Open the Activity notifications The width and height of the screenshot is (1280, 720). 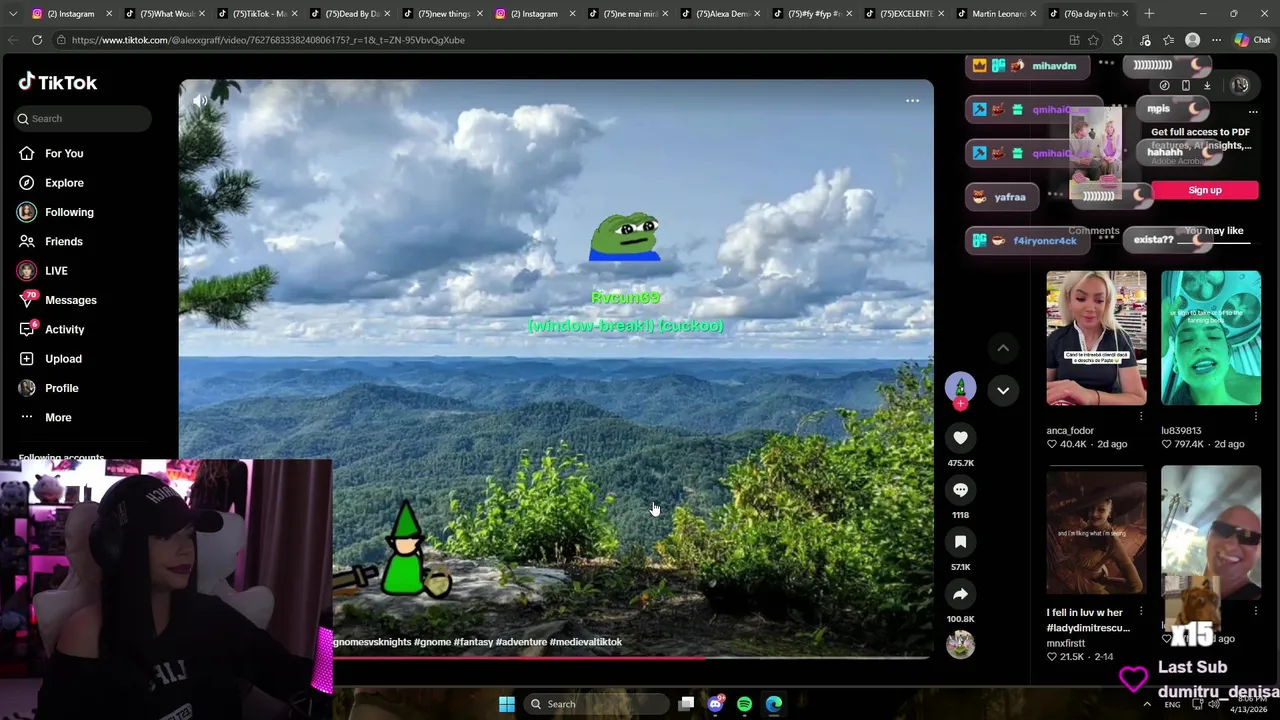point(51,329)
